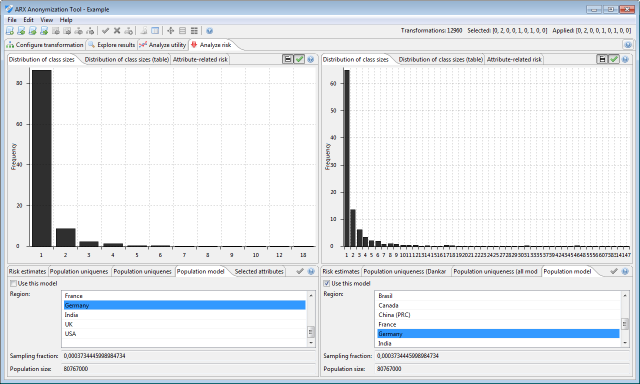Click the Import data toolbar icon
This screenshot has width=640, height=384.
click(56, 31)
